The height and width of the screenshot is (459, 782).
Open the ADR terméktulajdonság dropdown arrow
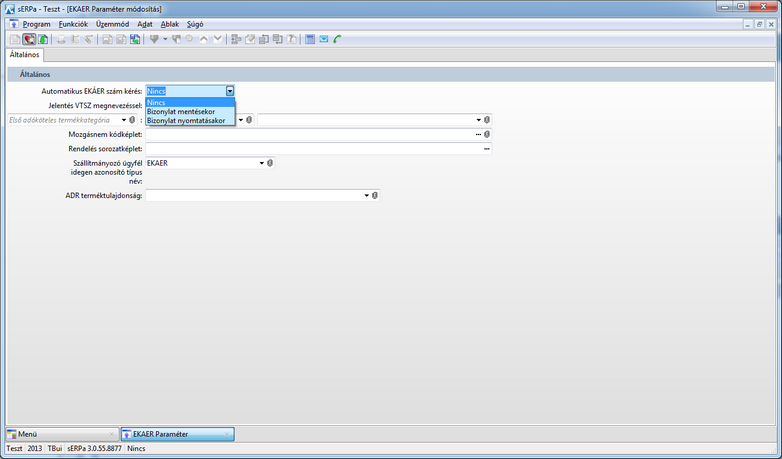(367, 196)
